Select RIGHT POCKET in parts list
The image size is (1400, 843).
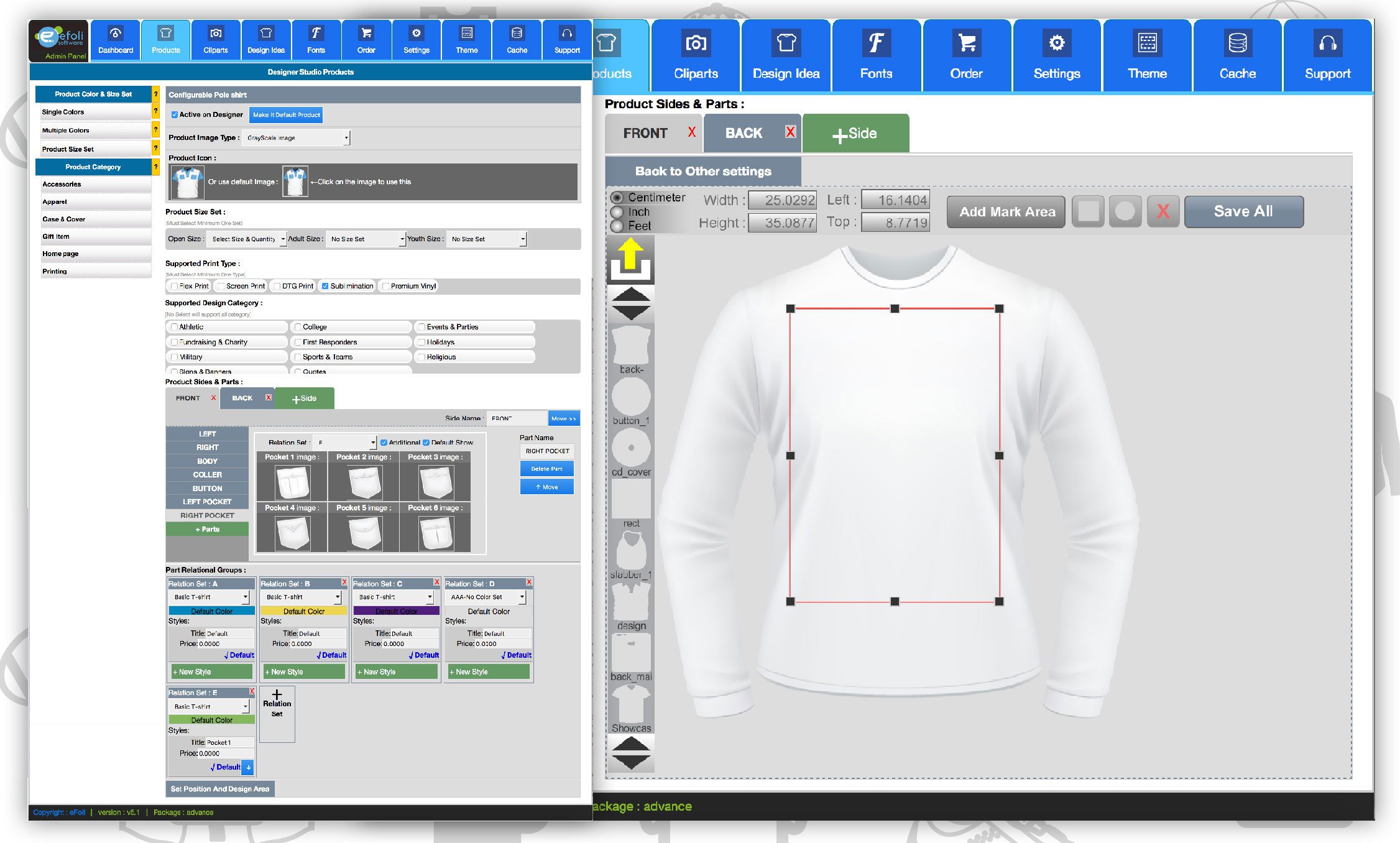(207, 515)
